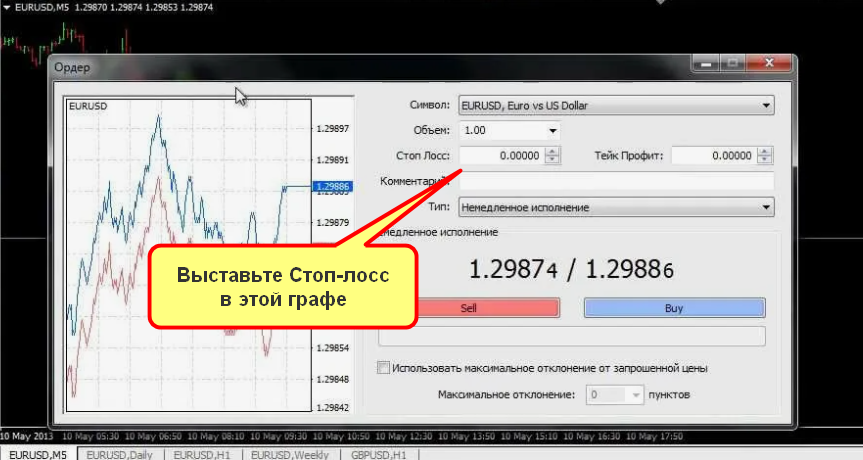Increase Тейк Профит with up arrow
Viewport: 863px width, 460px height.
pyautogui.click(x=764, y=151)
